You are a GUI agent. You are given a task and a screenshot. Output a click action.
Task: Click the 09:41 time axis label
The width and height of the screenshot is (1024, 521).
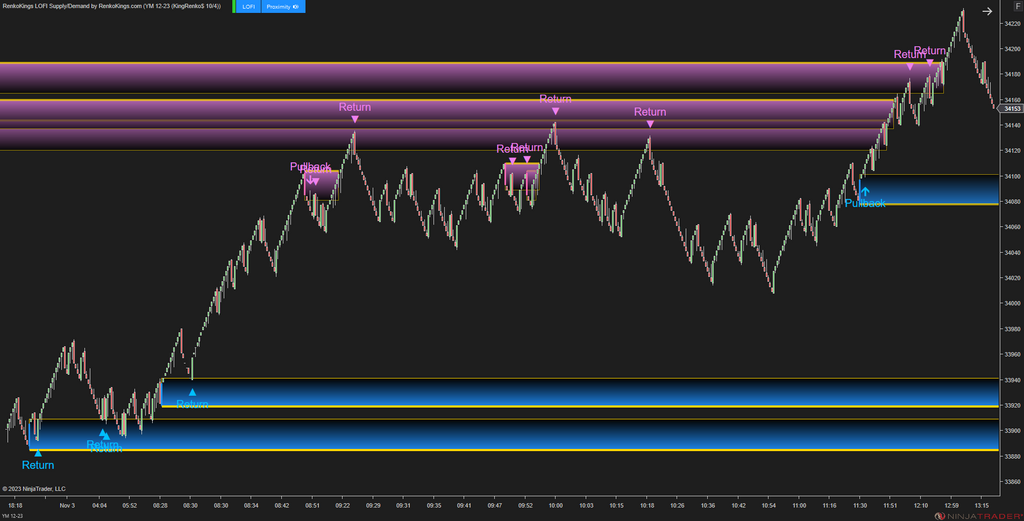click(464, 505)
